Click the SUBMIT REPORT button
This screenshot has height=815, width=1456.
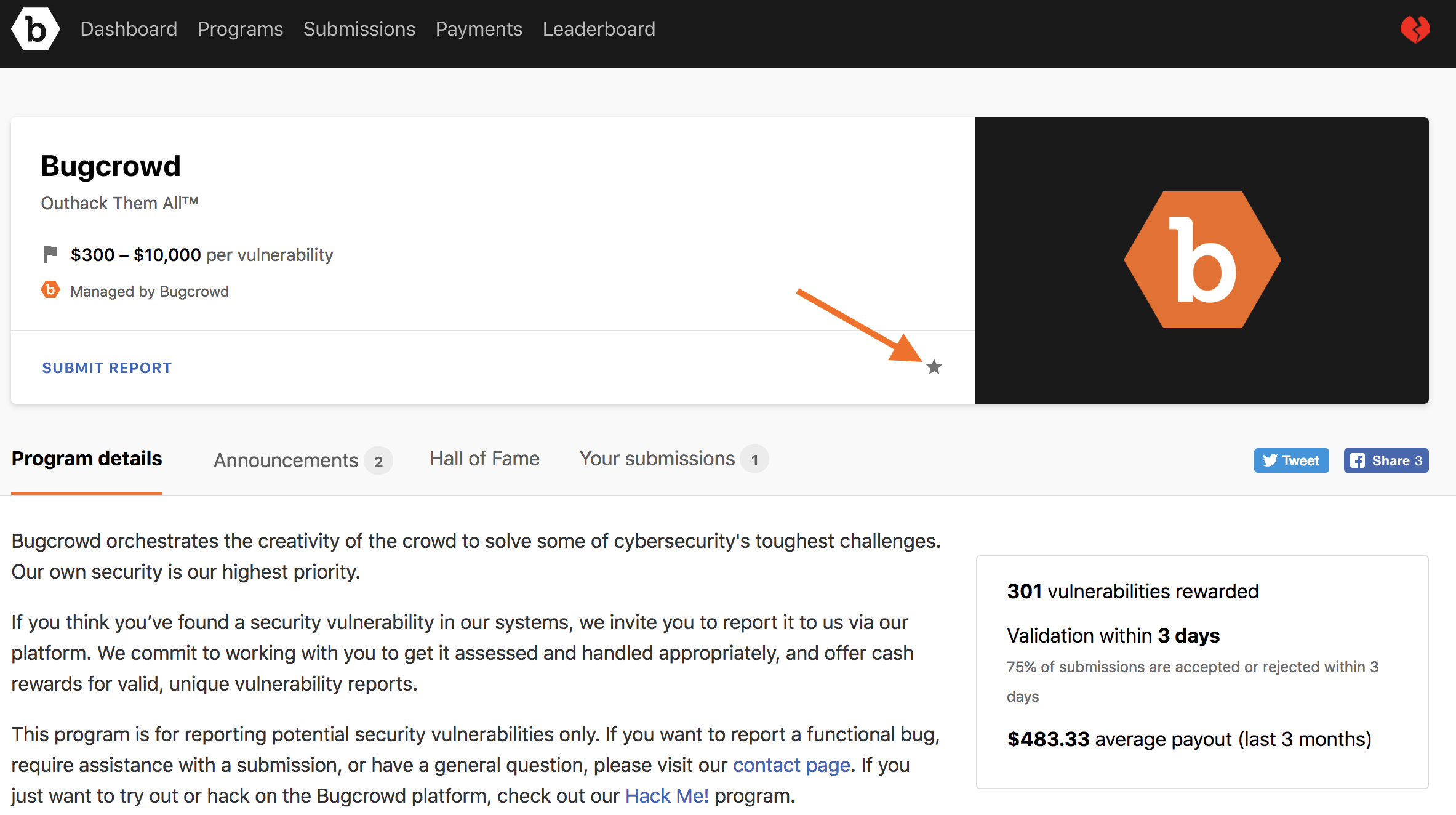106,367
